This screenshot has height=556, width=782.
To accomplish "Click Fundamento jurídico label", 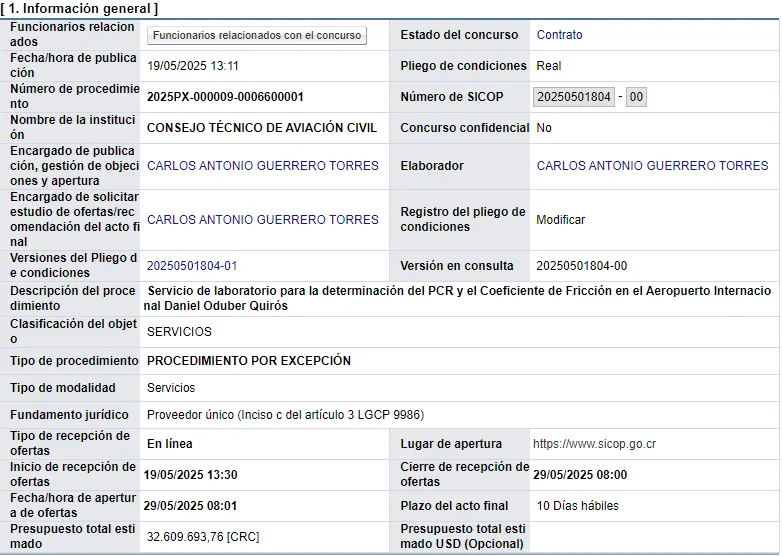I will tap(69, 414).
